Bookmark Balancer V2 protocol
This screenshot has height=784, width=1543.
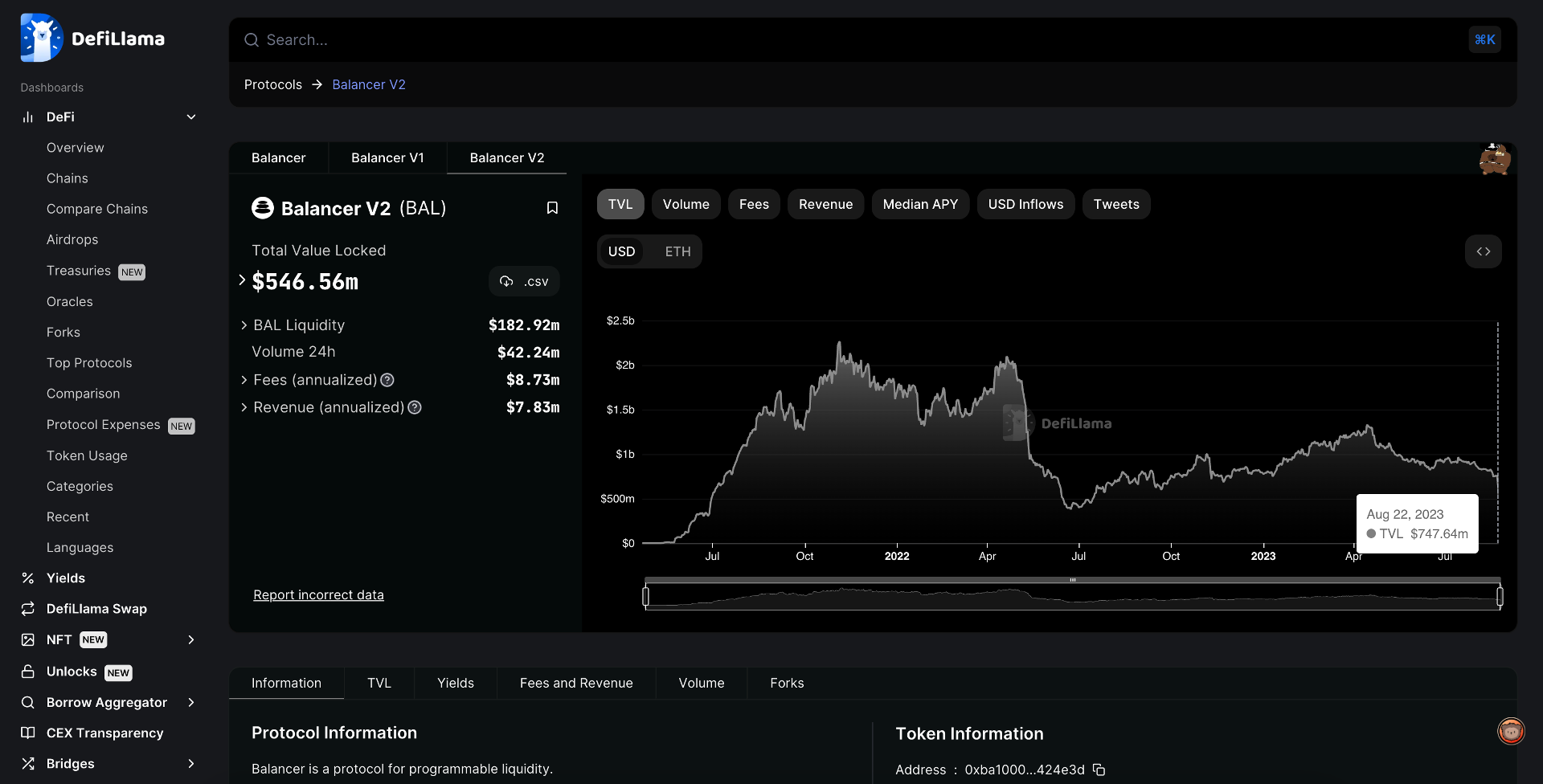[x=552, y=208]
